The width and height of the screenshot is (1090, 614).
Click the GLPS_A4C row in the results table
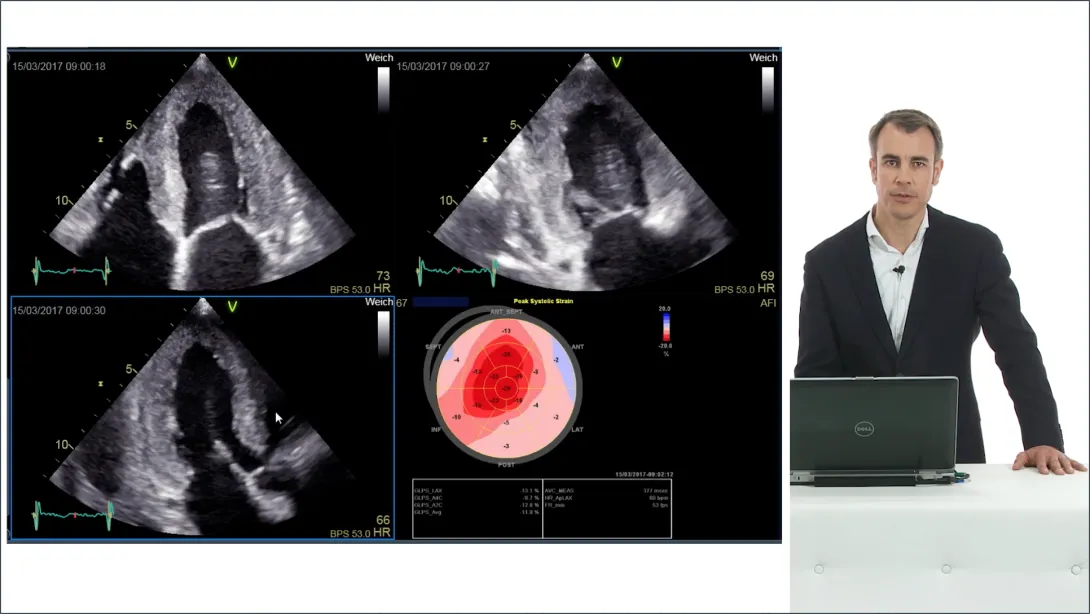(477, 498)
